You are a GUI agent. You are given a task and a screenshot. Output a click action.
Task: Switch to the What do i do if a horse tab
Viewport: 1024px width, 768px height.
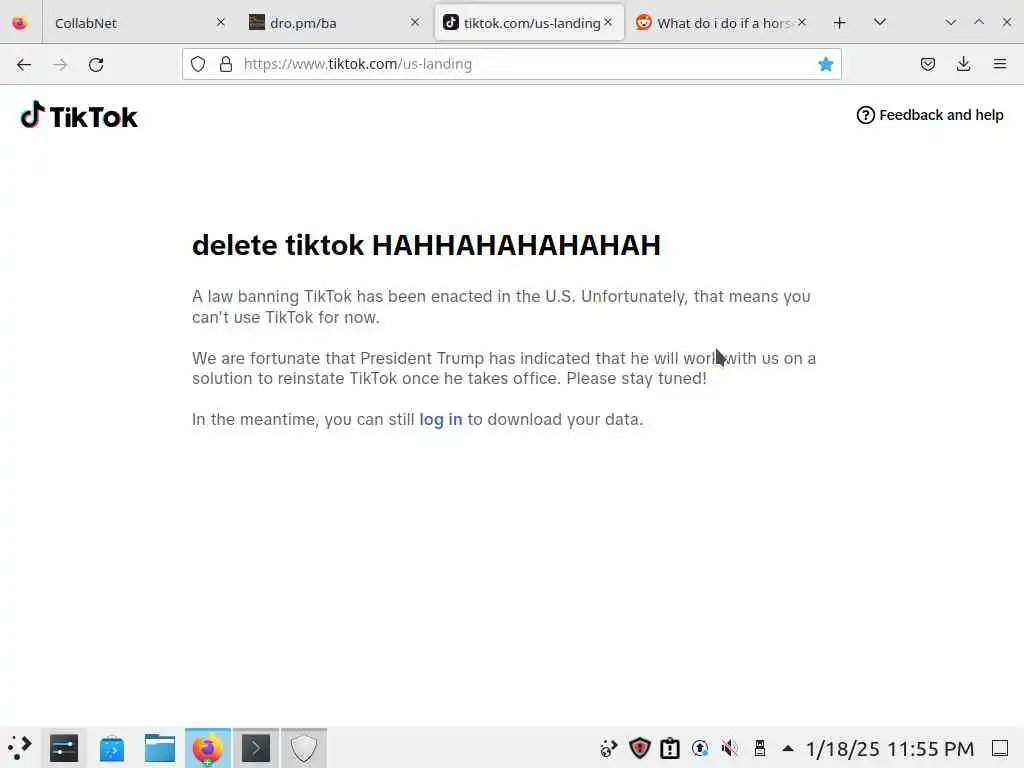[x=722, y=23]
